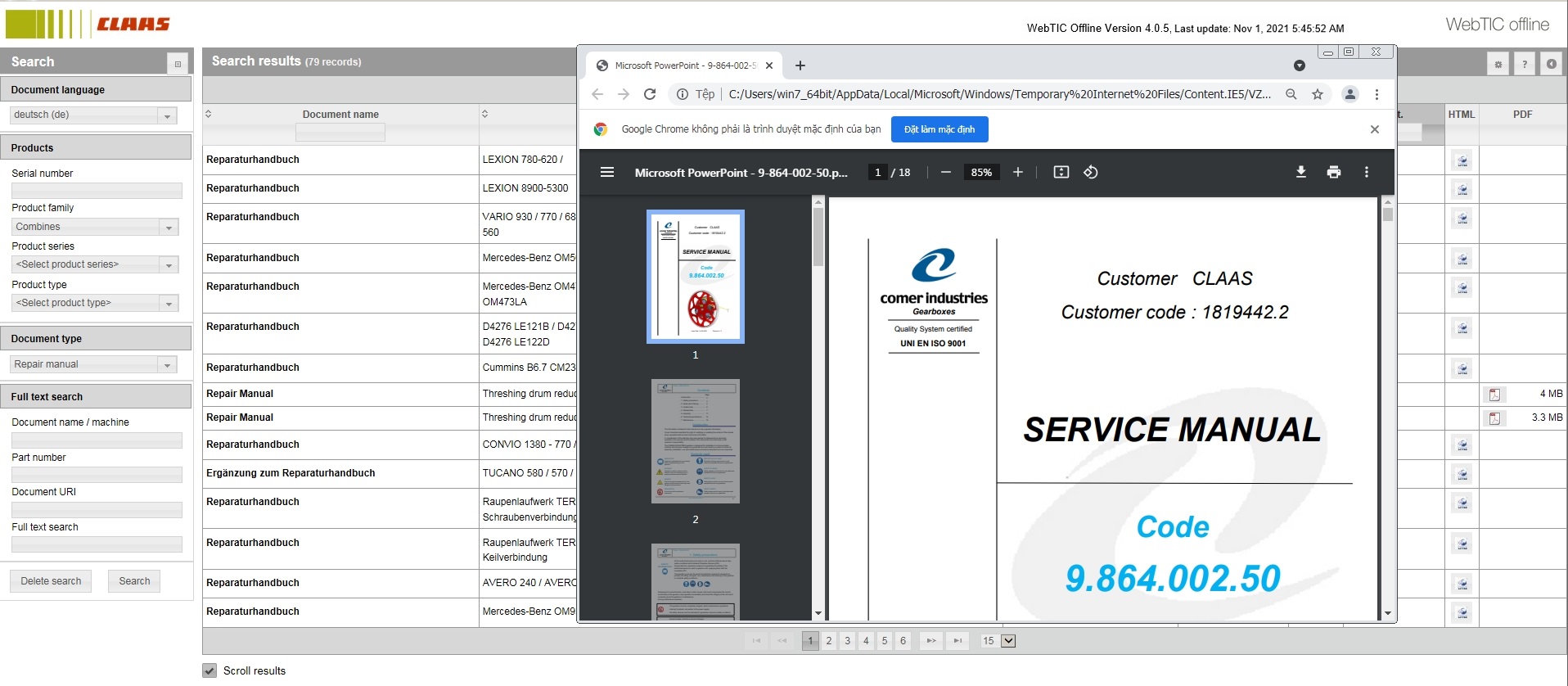The image size is (1568, 686).
Task: Open a new Chrome tab
Action: 800,65
